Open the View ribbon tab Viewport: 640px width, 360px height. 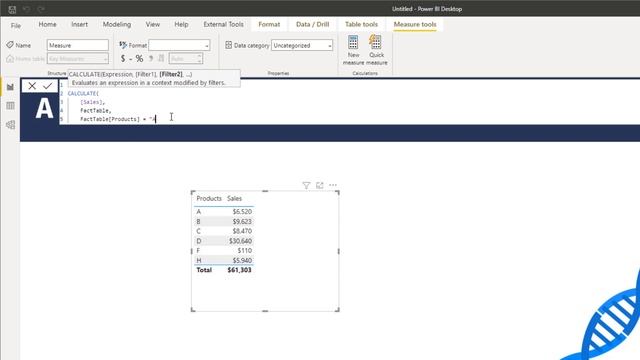click(x=153, y=24)
